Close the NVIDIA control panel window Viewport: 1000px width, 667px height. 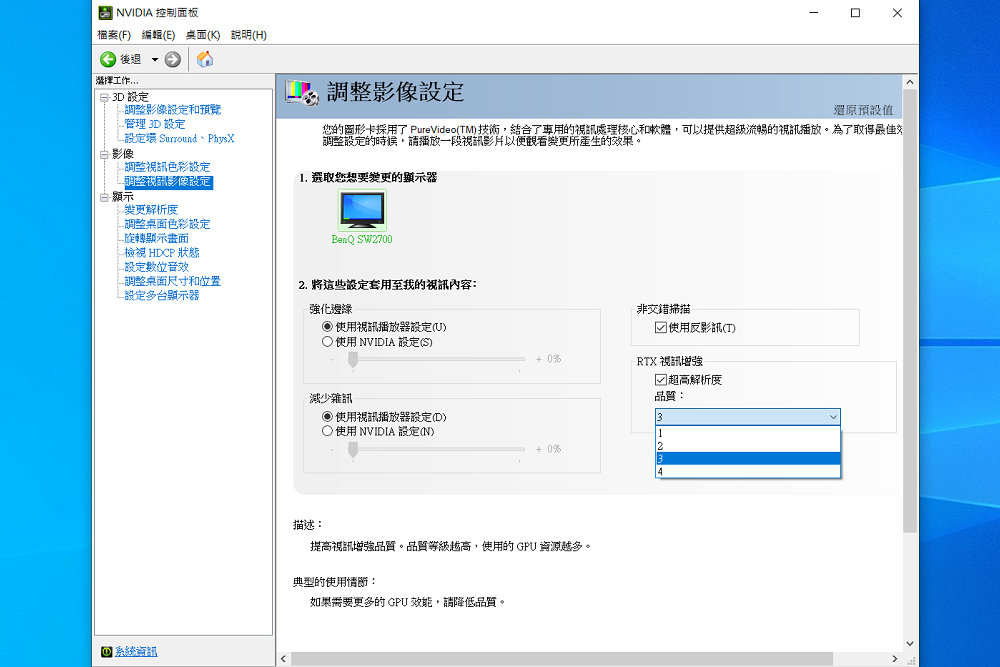point(897,13)
